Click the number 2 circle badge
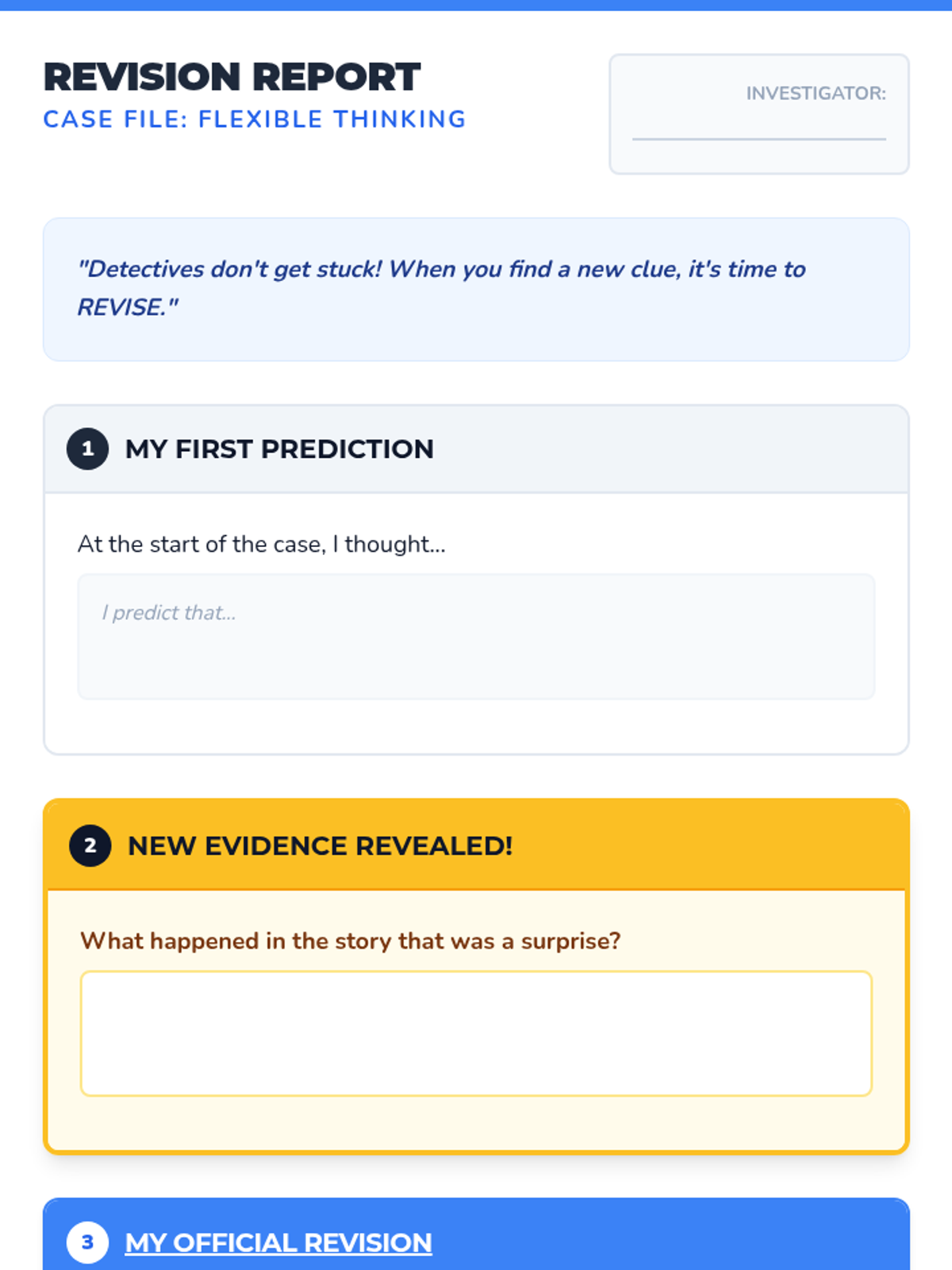This screenshot has height=1270, width=952. point(90,845)
